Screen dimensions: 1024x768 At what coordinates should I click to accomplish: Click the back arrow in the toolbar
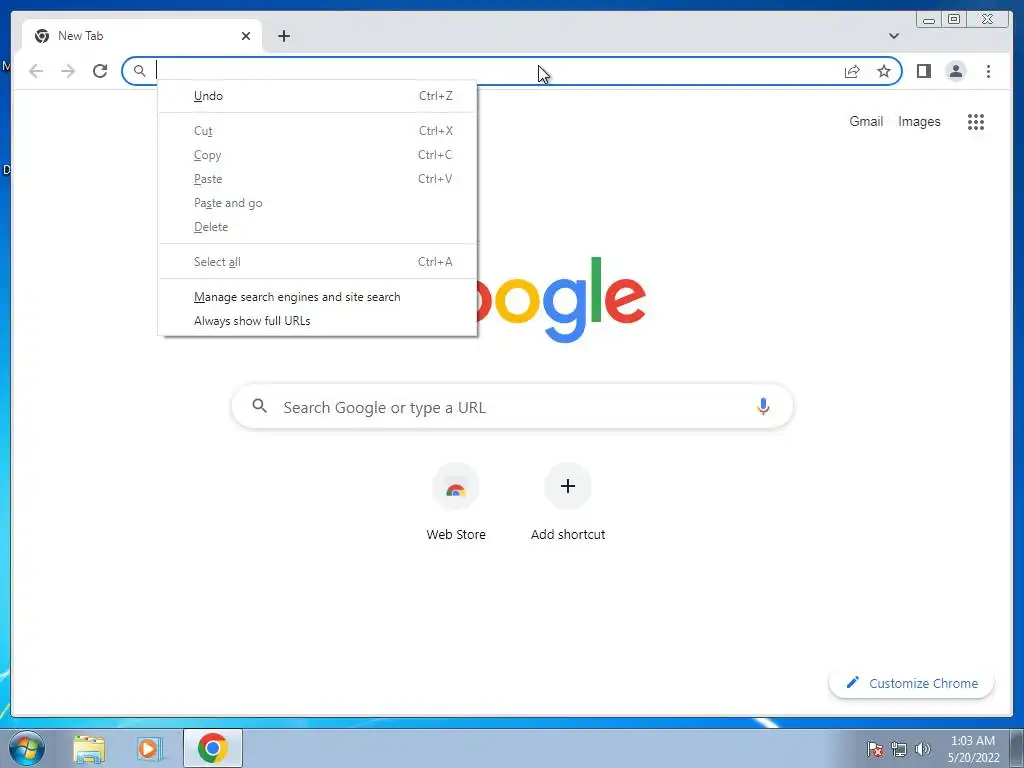click(x=36, y=71)
